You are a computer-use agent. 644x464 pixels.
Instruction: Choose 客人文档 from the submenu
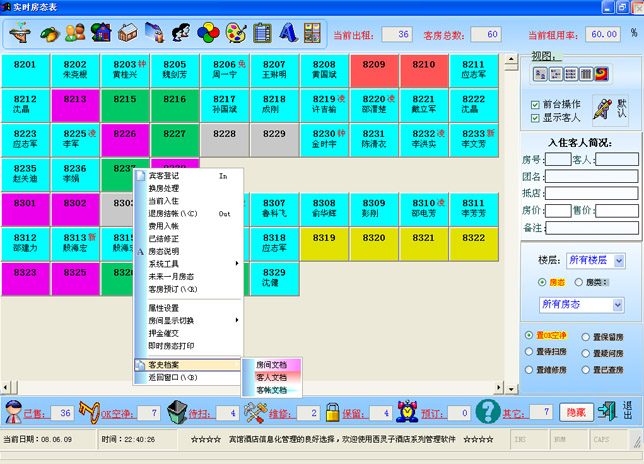tap(271, 377)
